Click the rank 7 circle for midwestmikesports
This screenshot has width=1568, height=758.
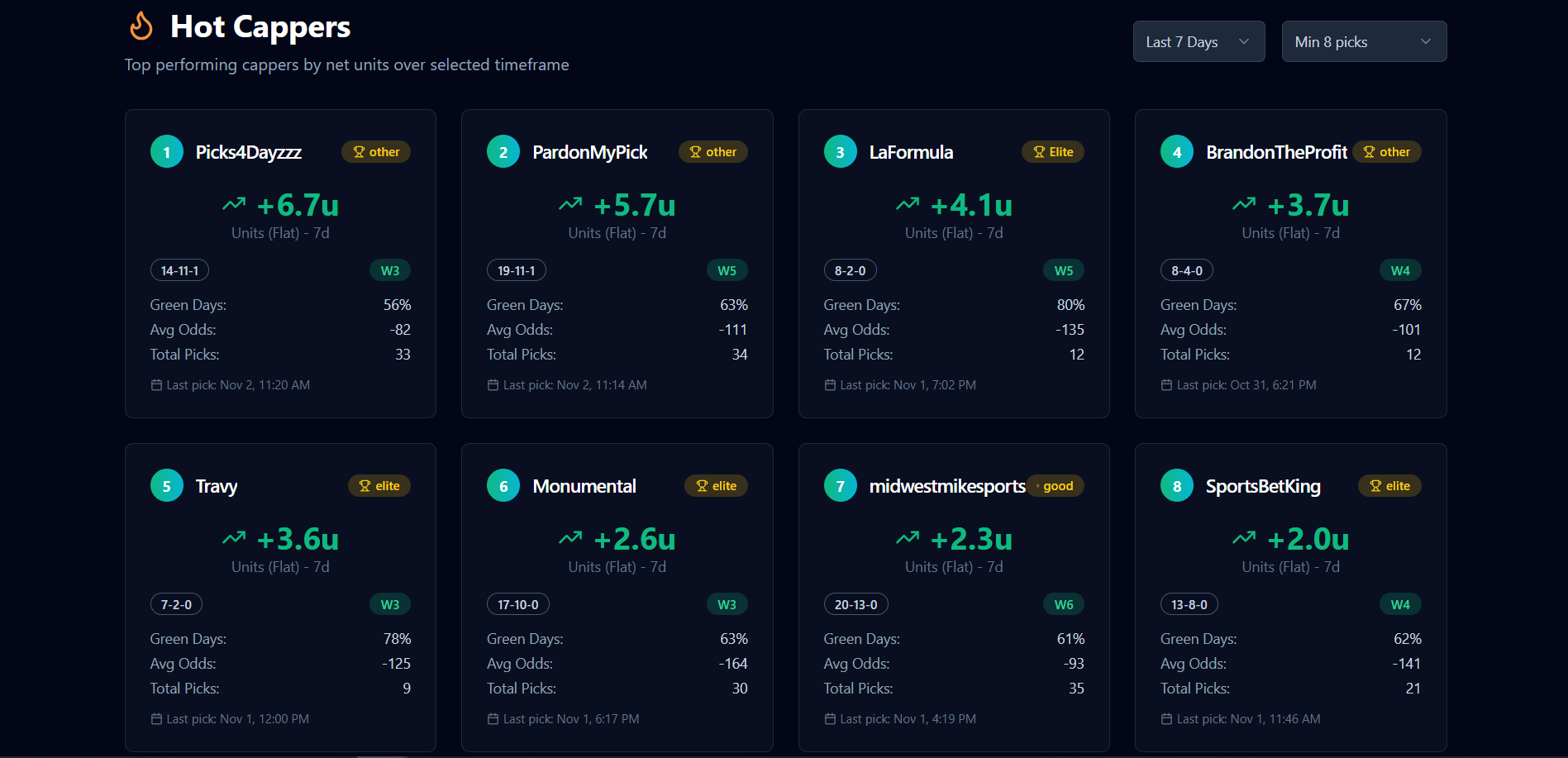coord(841,486)
